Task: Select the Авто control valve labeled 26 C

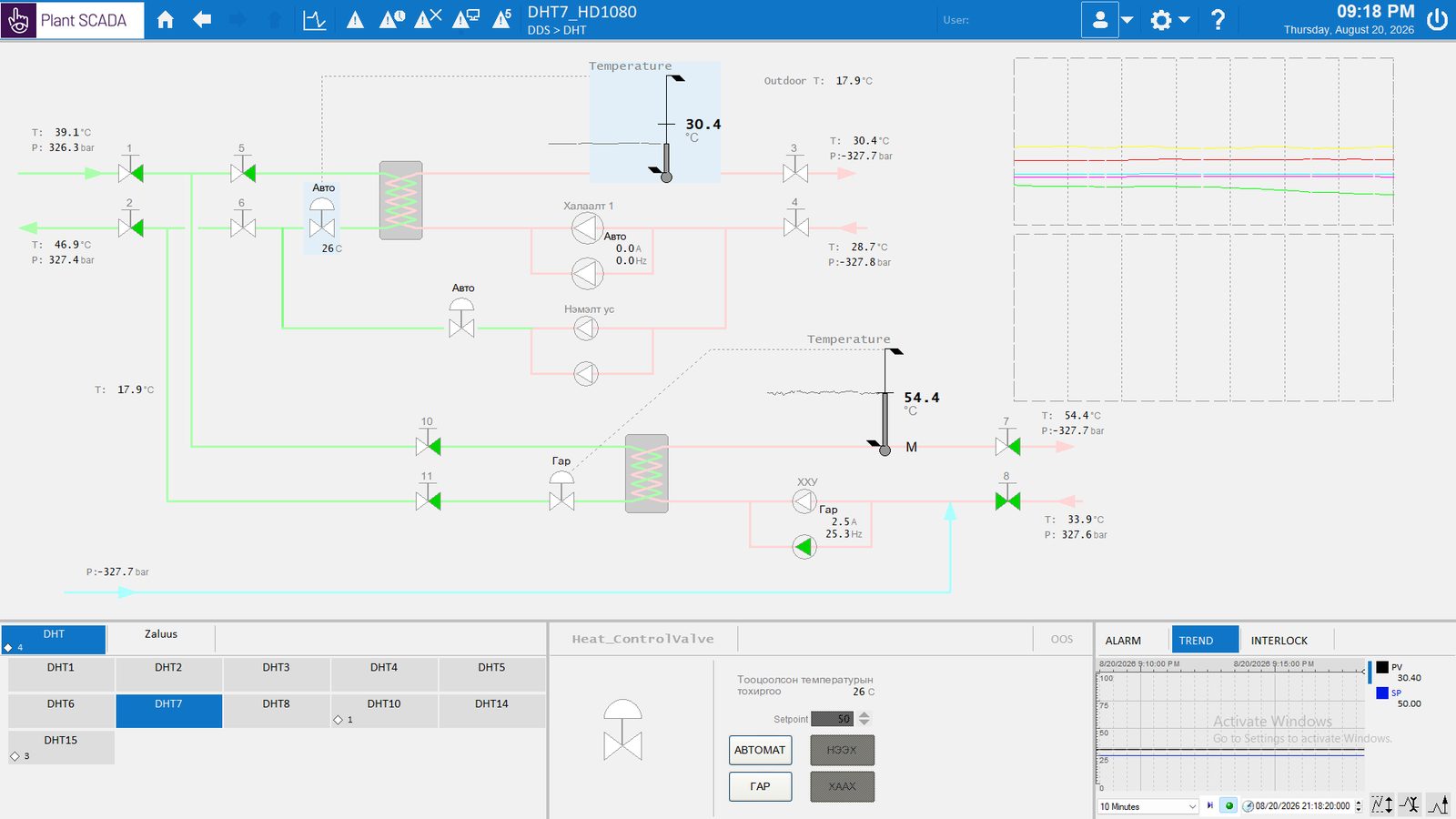Action: coord(322,219)
